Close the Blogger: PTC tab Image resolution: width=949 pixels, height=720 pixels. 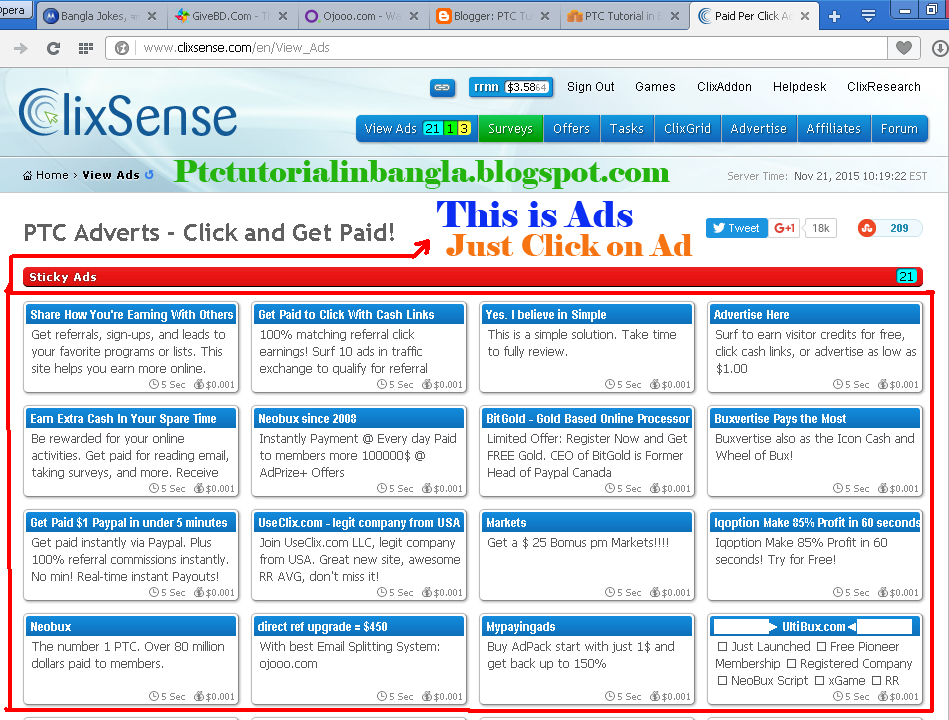pos(545,16)
